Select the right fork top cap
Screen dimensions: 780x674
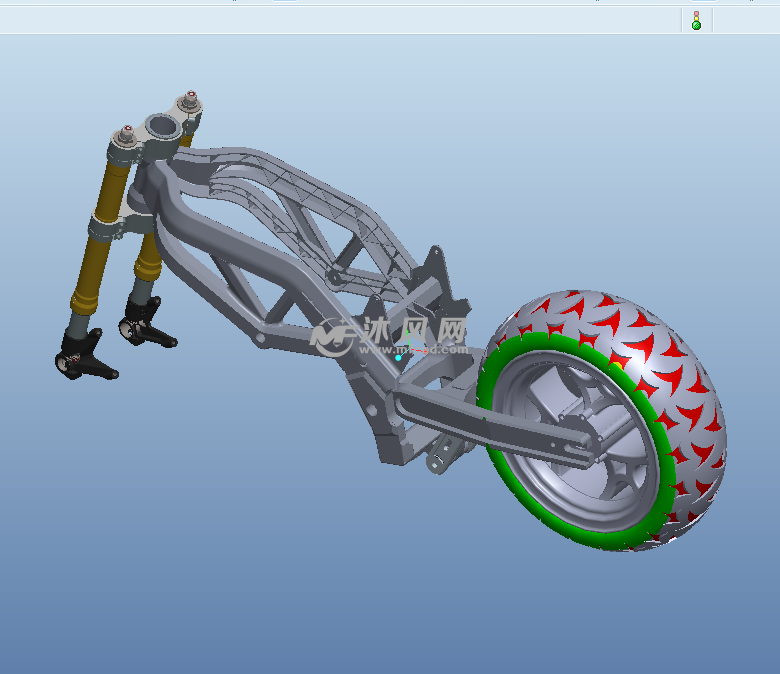point(188,103)
